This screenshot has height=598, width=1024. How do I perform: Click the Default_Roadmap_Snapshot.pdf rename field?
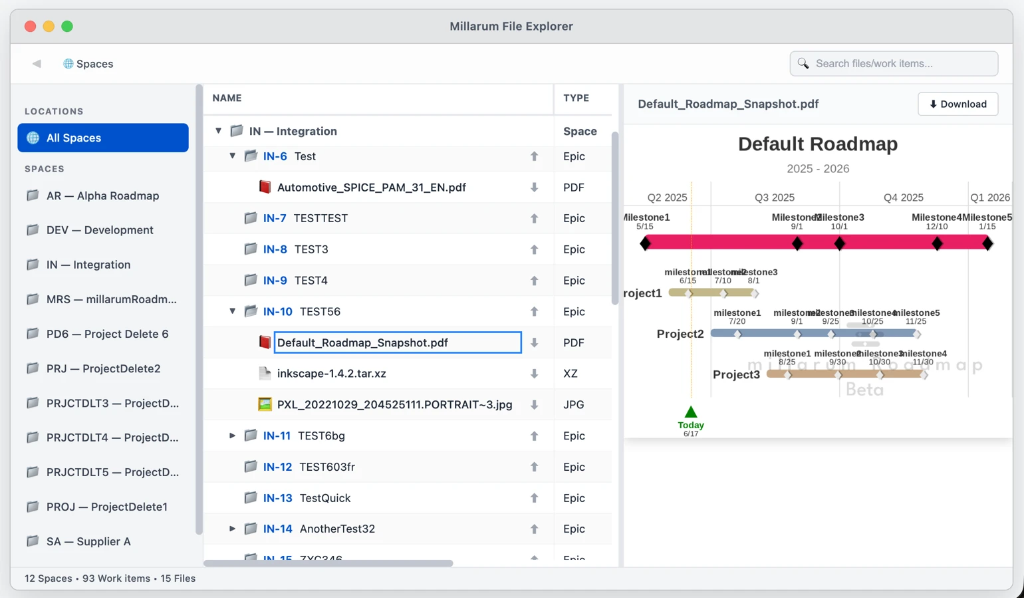[397, 343]
